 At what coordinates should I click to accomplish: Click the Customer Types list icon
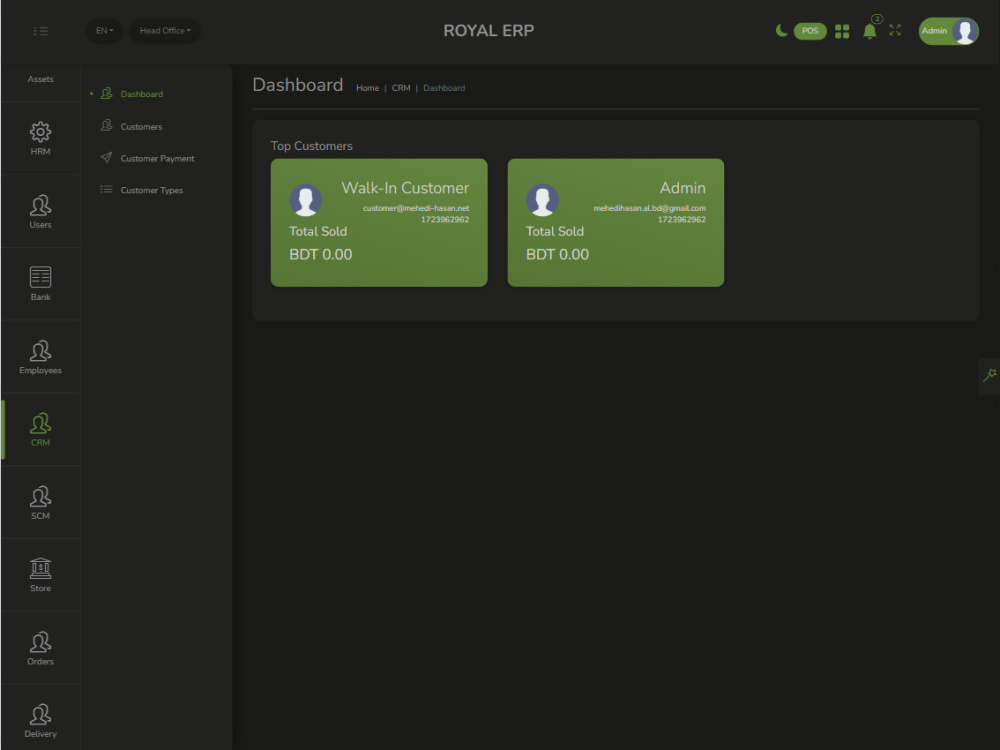[x=107, y=189]
